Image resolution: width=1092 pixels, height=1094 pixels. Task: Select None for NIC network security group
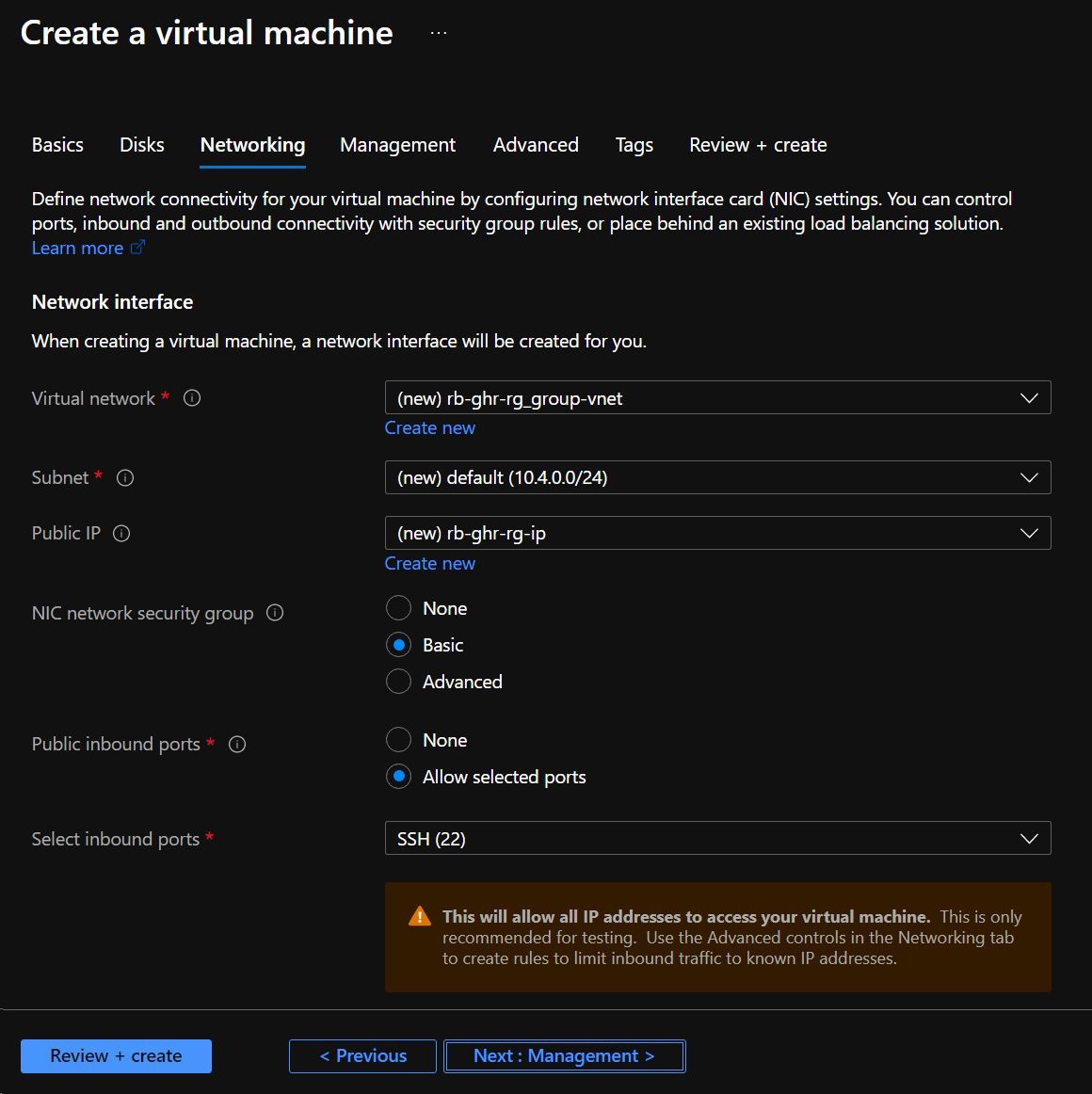[398, 608]
